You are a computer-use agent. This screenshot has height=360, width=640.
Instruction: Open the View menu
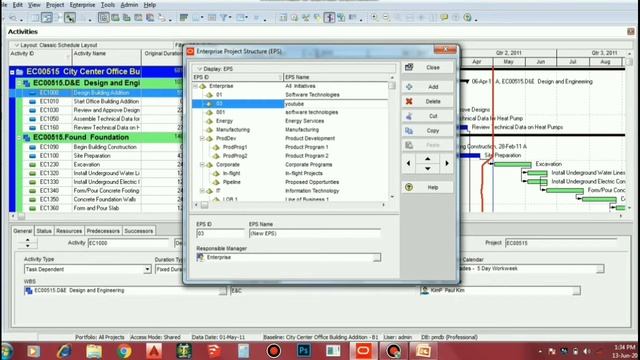click(x=34, y=5)
